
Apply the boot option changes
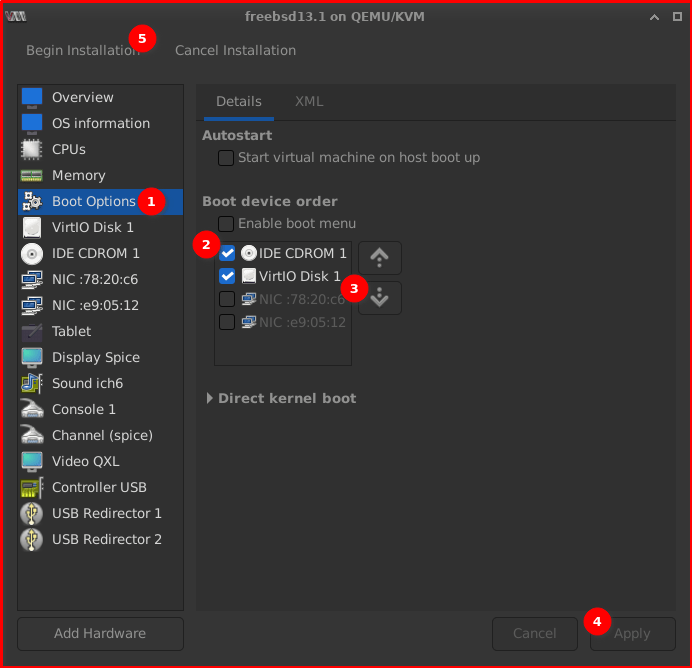point(633,634)
